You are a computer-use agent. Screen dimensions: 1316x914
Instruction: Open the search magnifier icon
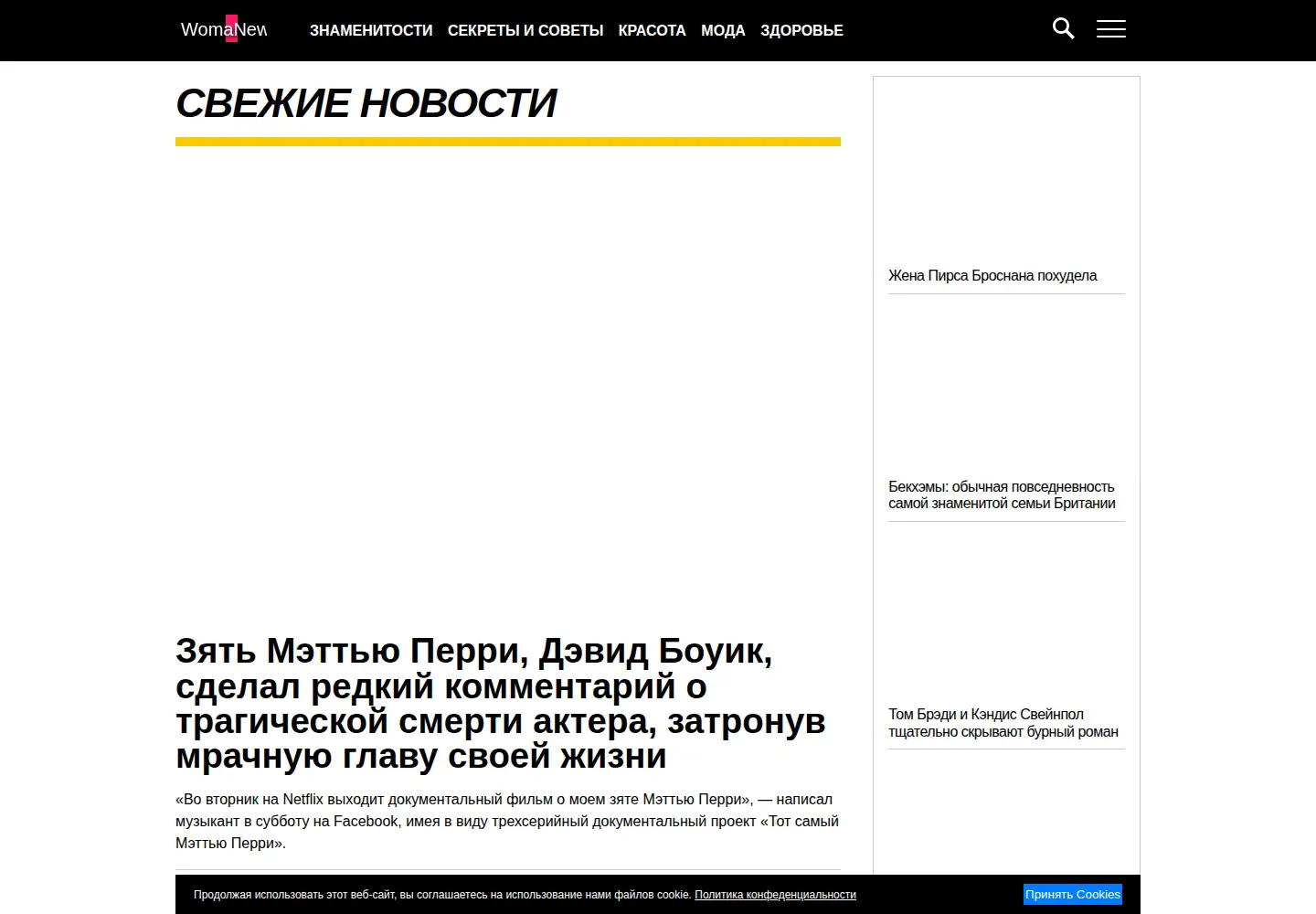pyautogui.click(x=1064, y=29)
